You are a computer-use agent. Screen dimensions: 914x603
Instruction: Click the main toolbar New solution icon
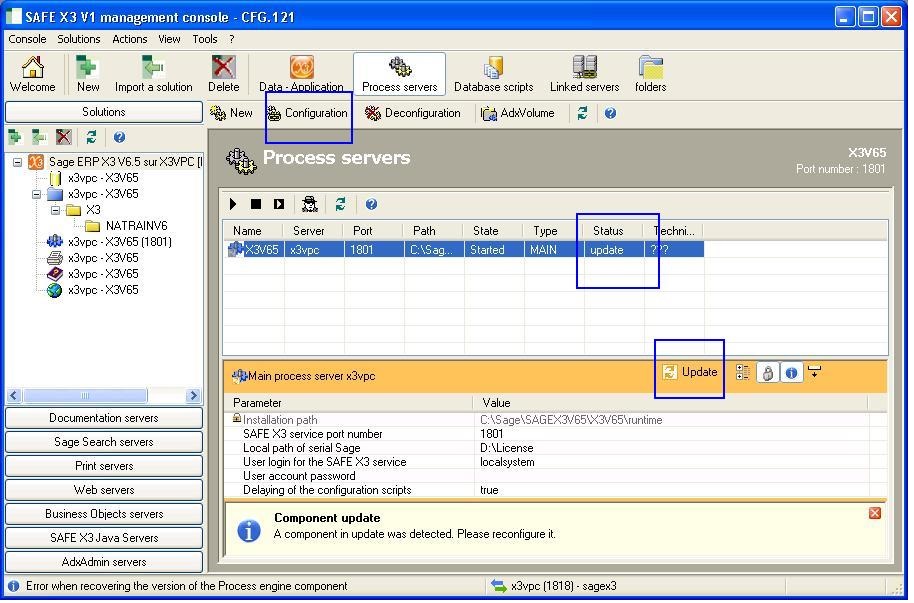[87, 74]
